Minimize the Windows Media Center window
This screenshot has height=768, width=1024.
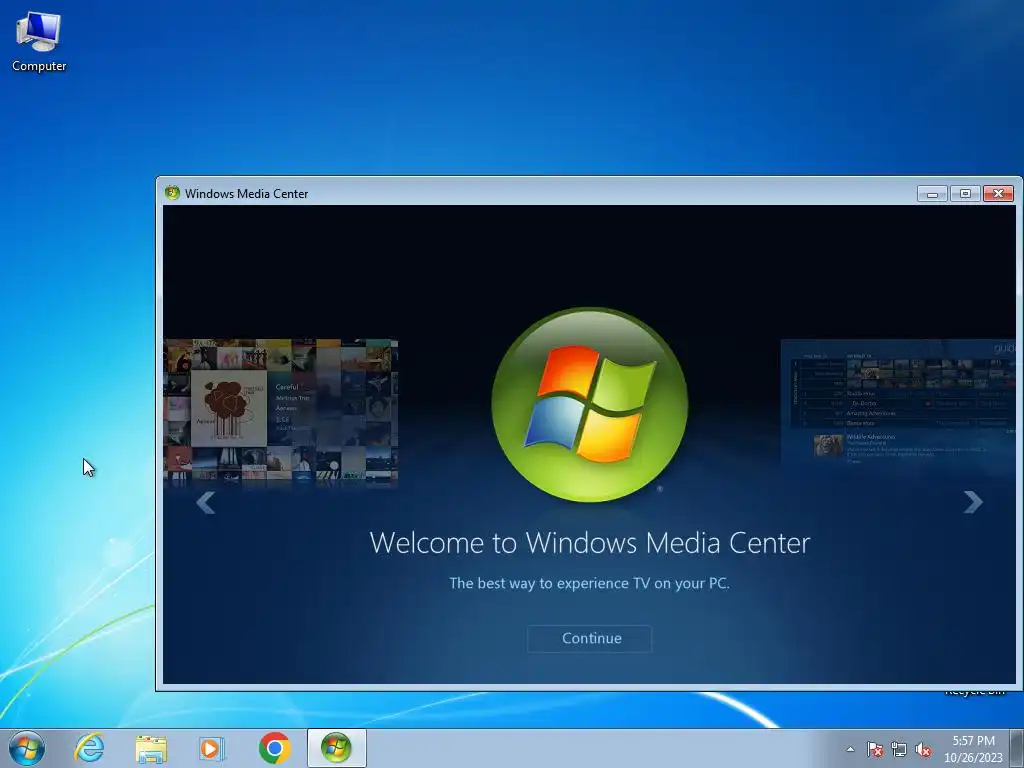coord(932,193)
